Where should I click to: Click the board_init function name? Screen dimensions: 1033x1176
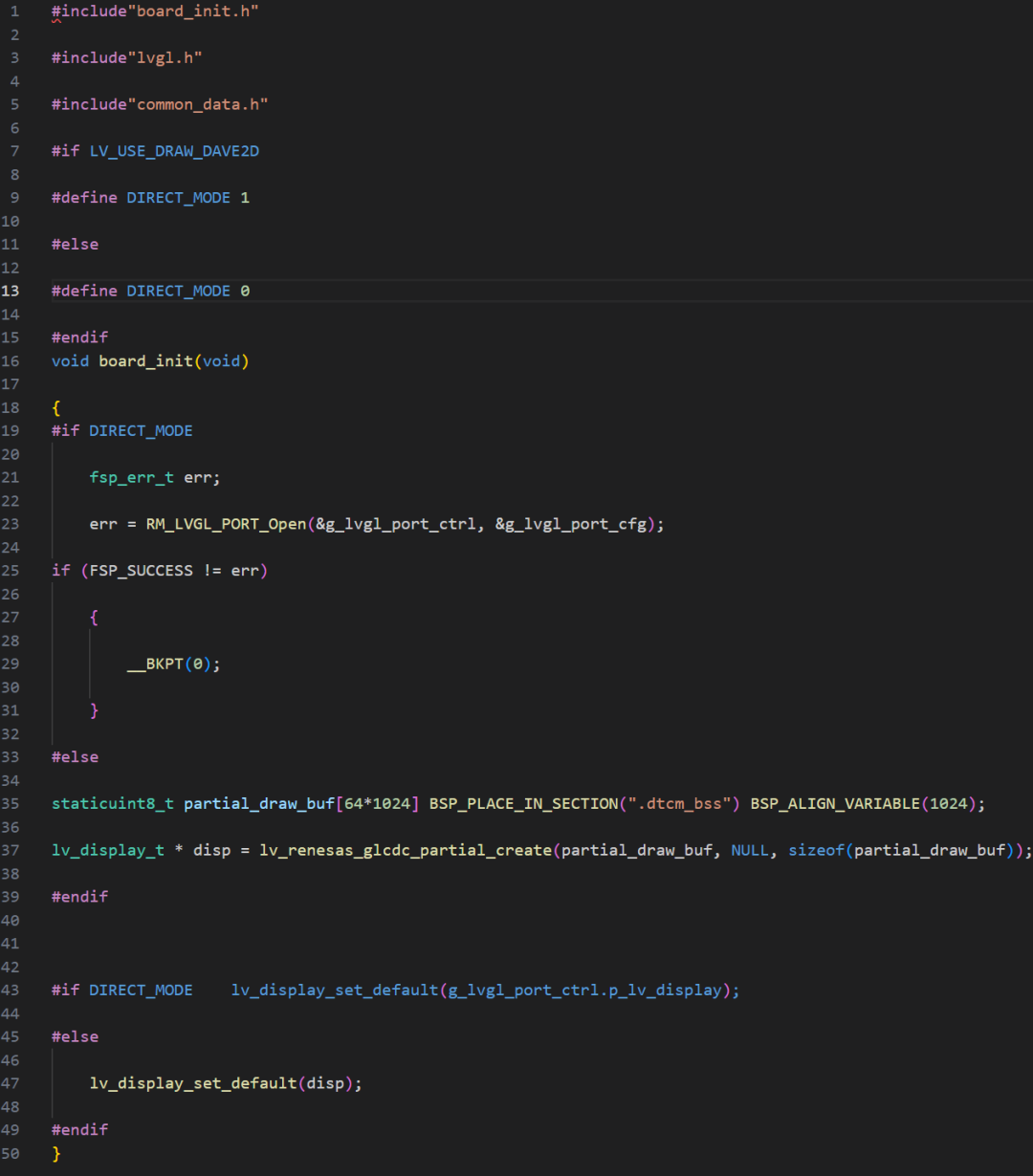pos(145,360)
